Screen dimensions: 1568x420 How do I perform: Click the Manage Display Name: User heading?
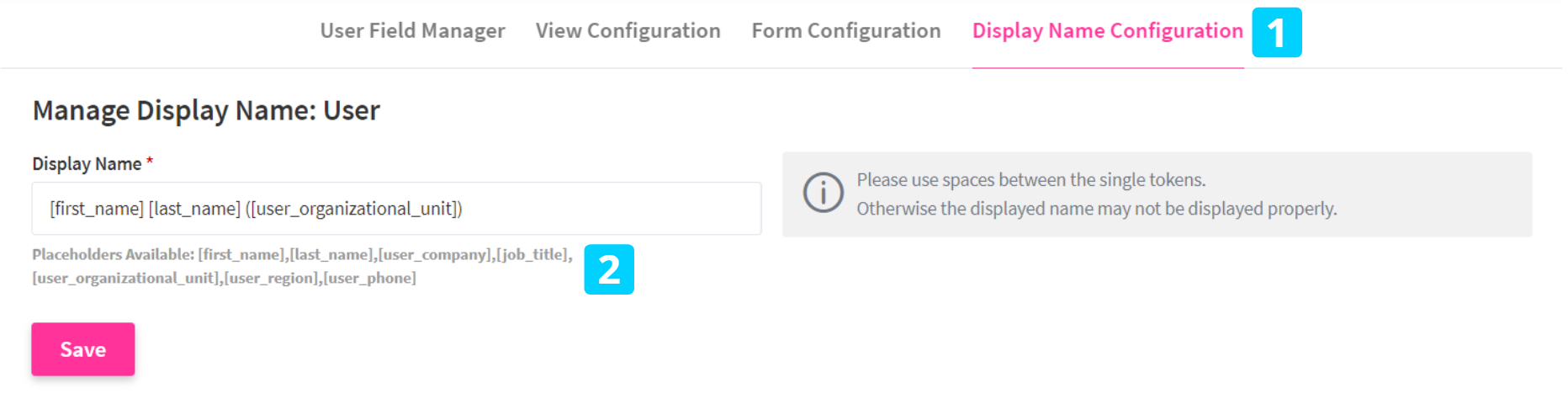(206, 110)
